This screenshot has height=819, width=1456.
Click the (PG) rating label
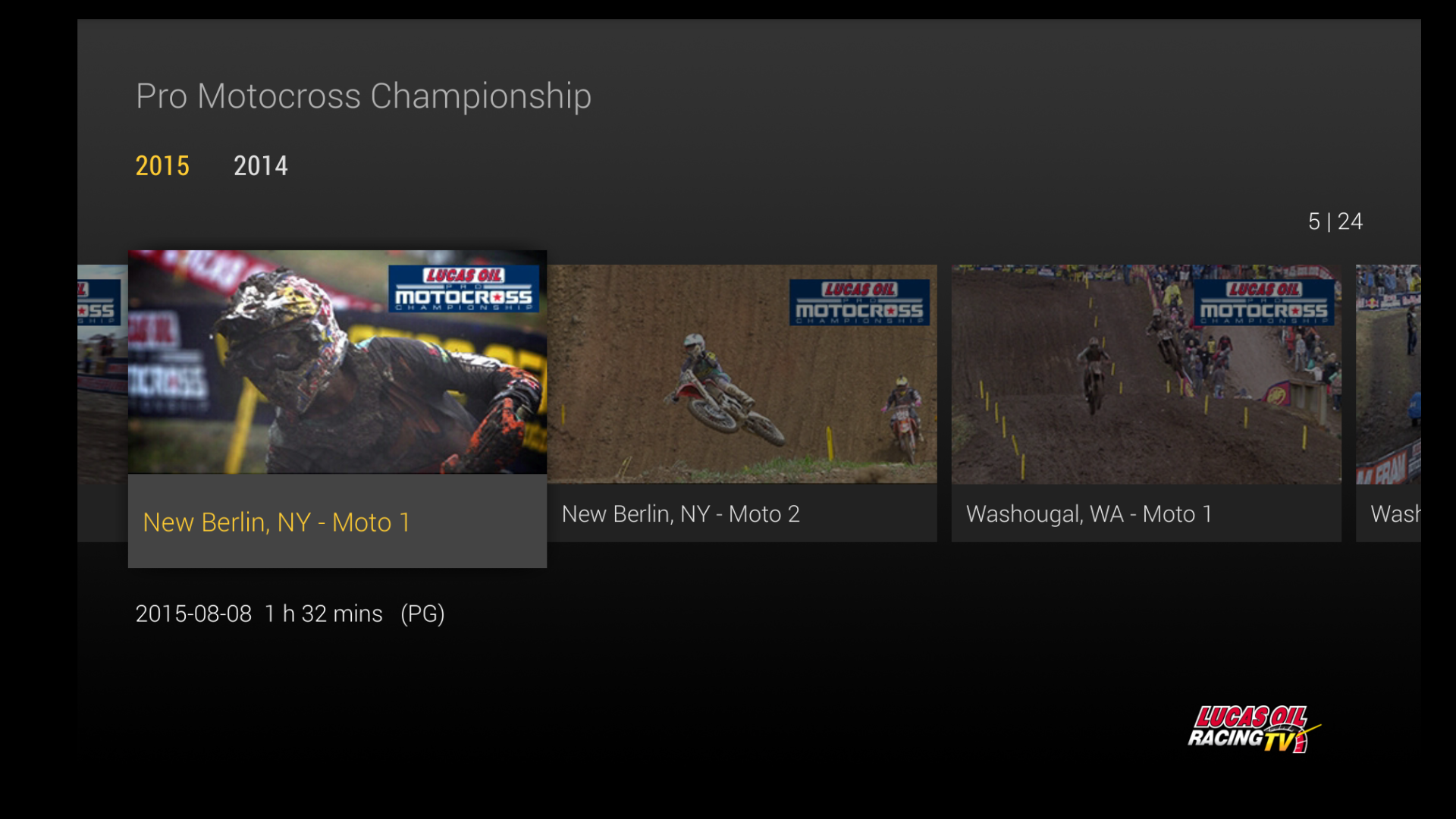422,613
